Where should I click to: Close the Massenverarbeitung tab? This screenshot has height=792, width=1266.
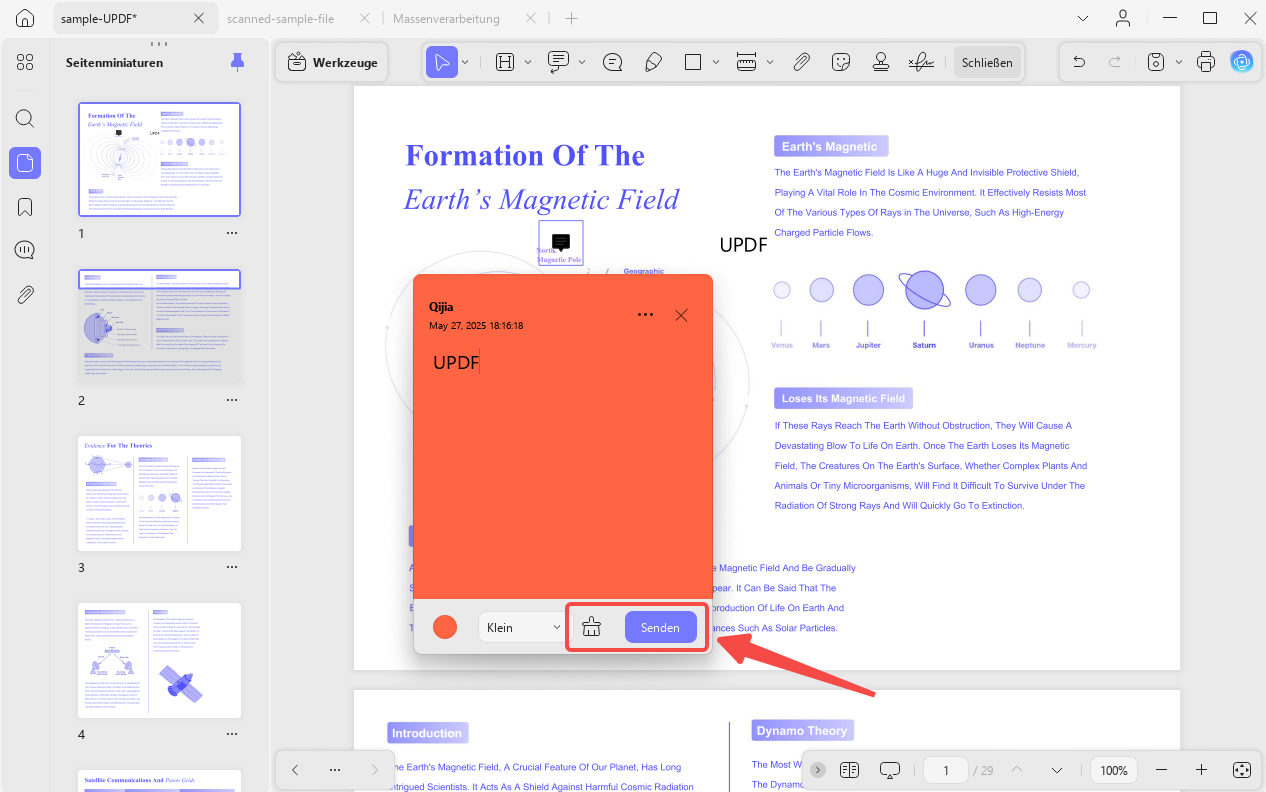(x=531, y=18)
